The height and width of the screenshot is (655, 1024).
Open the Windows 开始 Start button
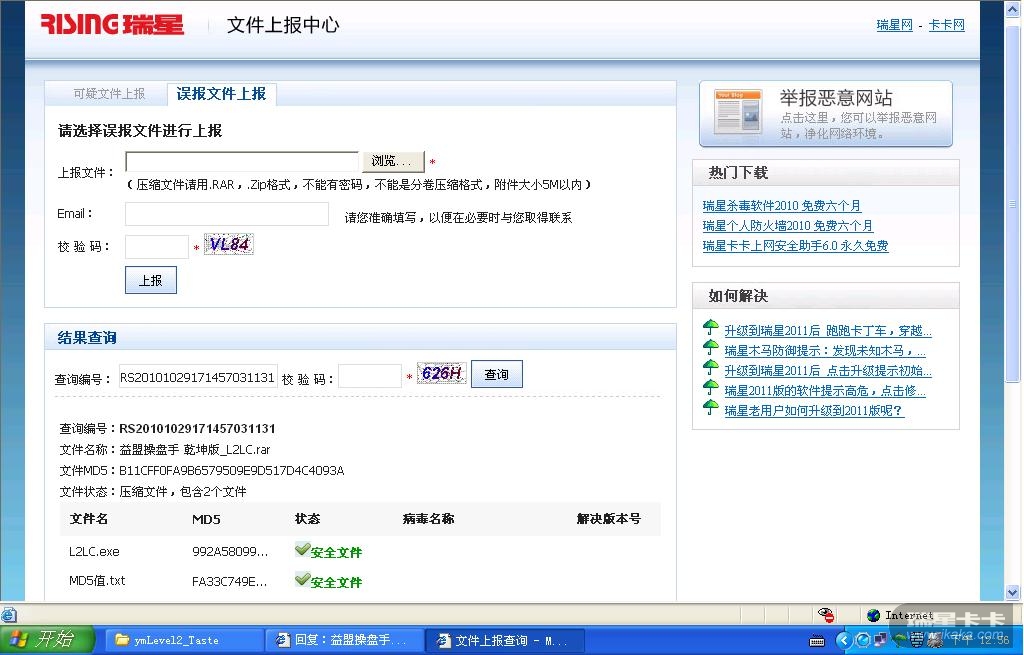pyautogui.click(x=47, y=639)
